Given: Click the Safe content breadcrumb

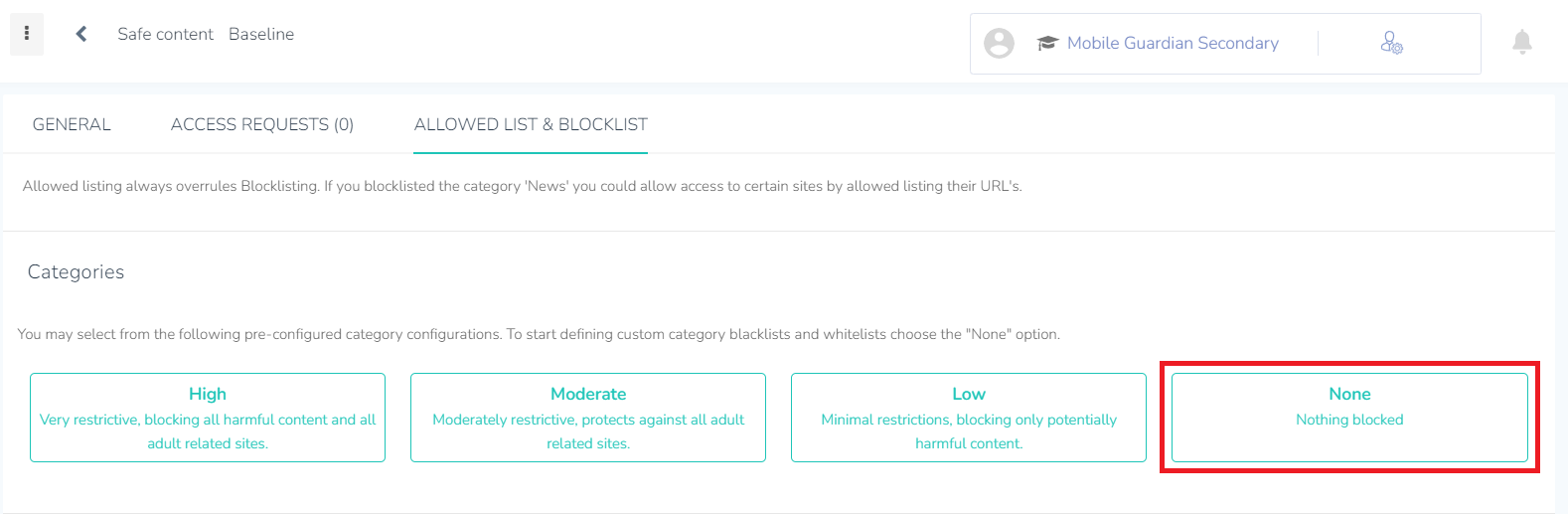Looking at the screenshot, I should coord(165,34).
